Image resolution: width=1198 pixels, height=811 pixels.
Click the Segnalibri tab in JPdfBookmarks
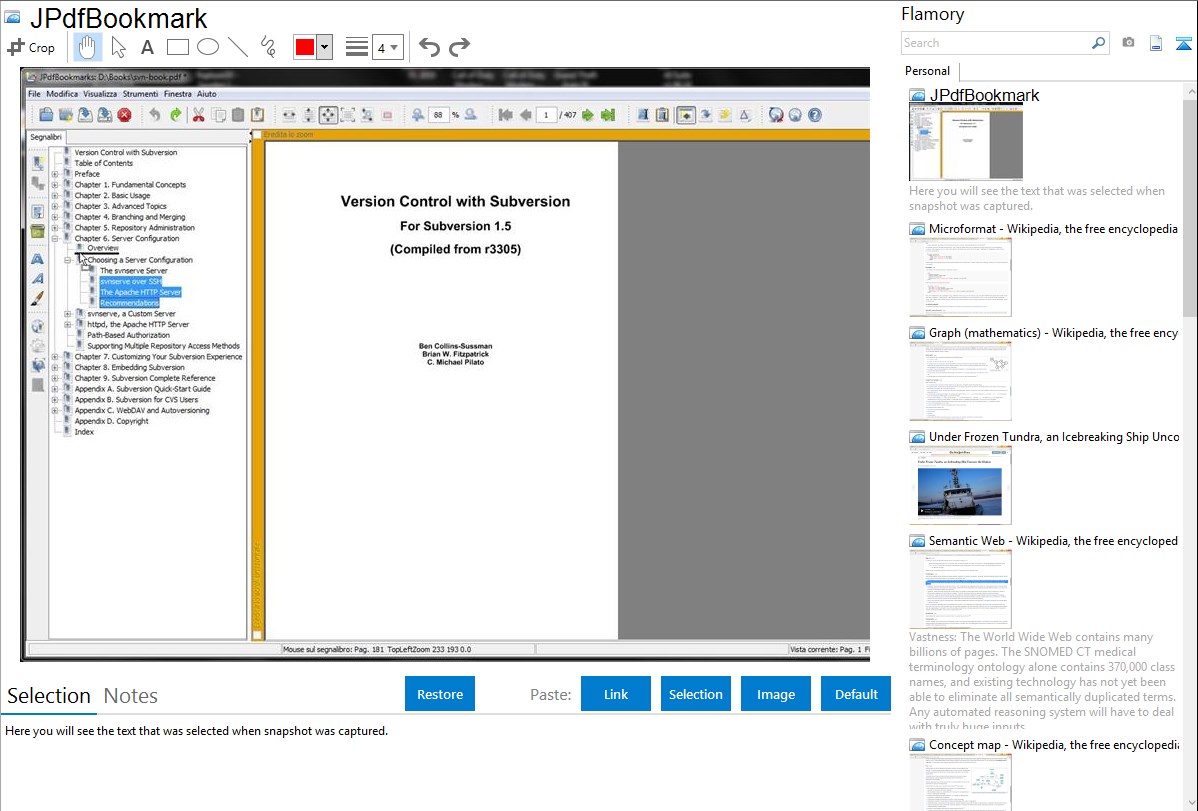(x=46, y=137)
